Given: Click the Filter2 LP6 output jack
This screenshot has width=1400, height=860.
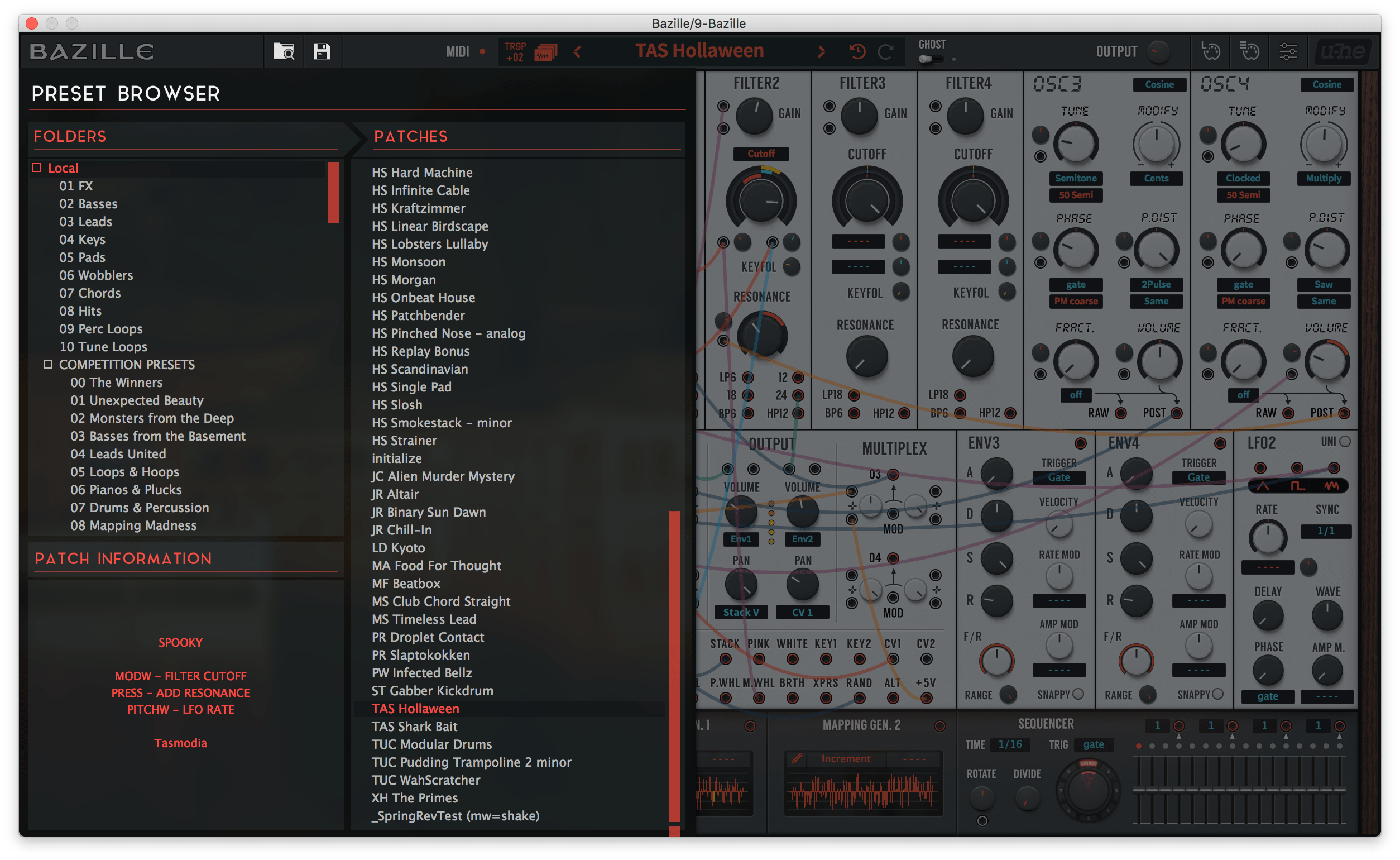Looking at the screenshot, I should [748, 377].
